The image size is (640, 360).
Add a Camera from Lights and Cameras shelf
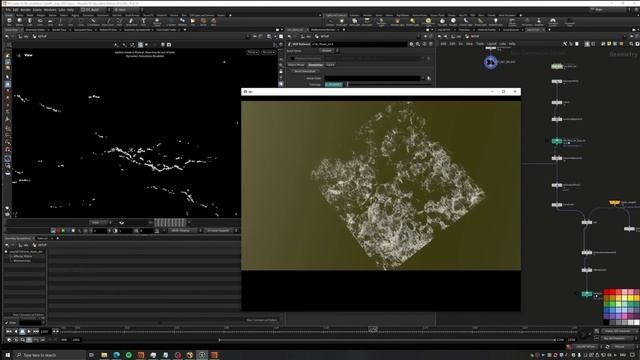330,22
